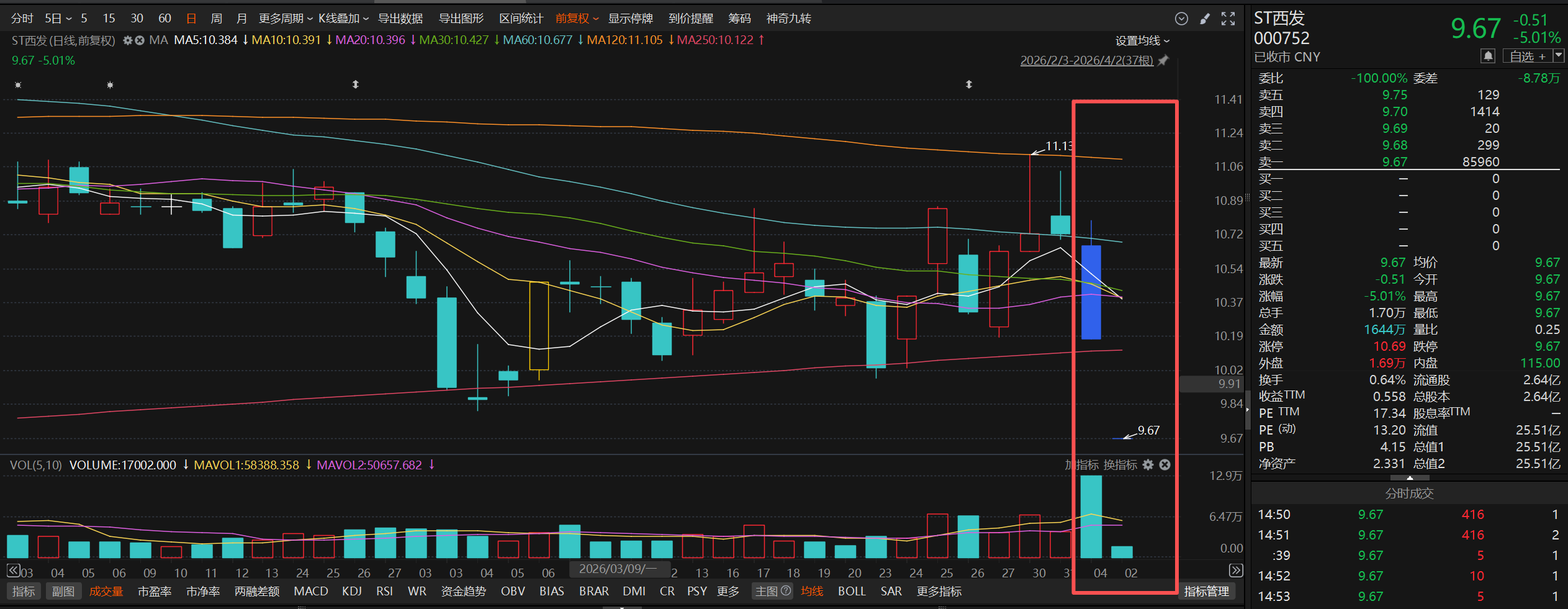This screenshot has width=1568, height=609.
Task: Close the volume indicator panel
Action: point(1165,464)
